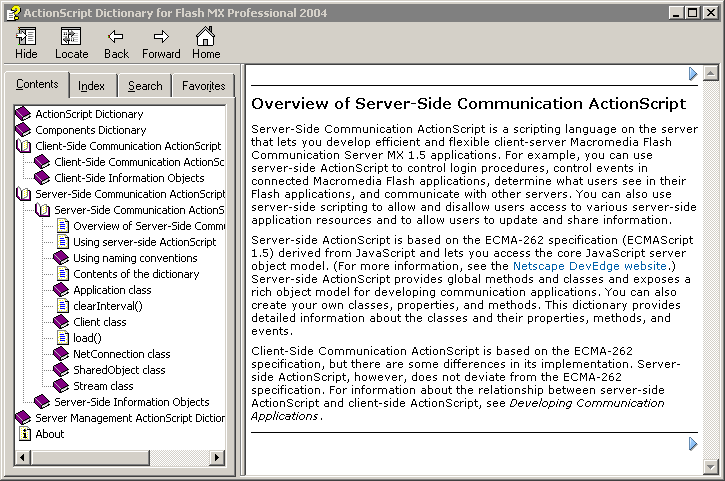
Task: Select Stream class entry
Action: [x=103, y=386]
